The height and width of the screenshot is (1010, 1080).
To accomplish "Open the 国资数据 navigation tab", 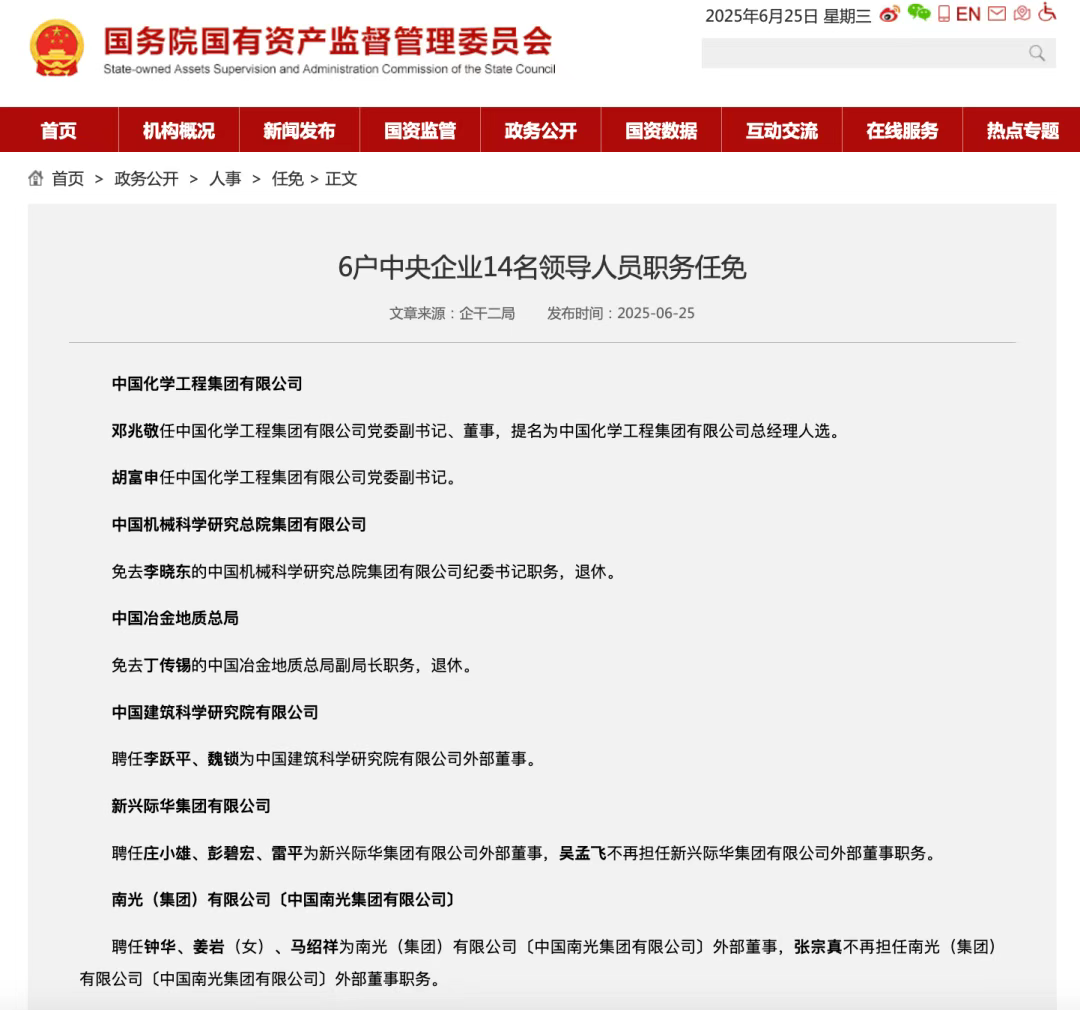I will pyautogui.click(x=661, y=130).
